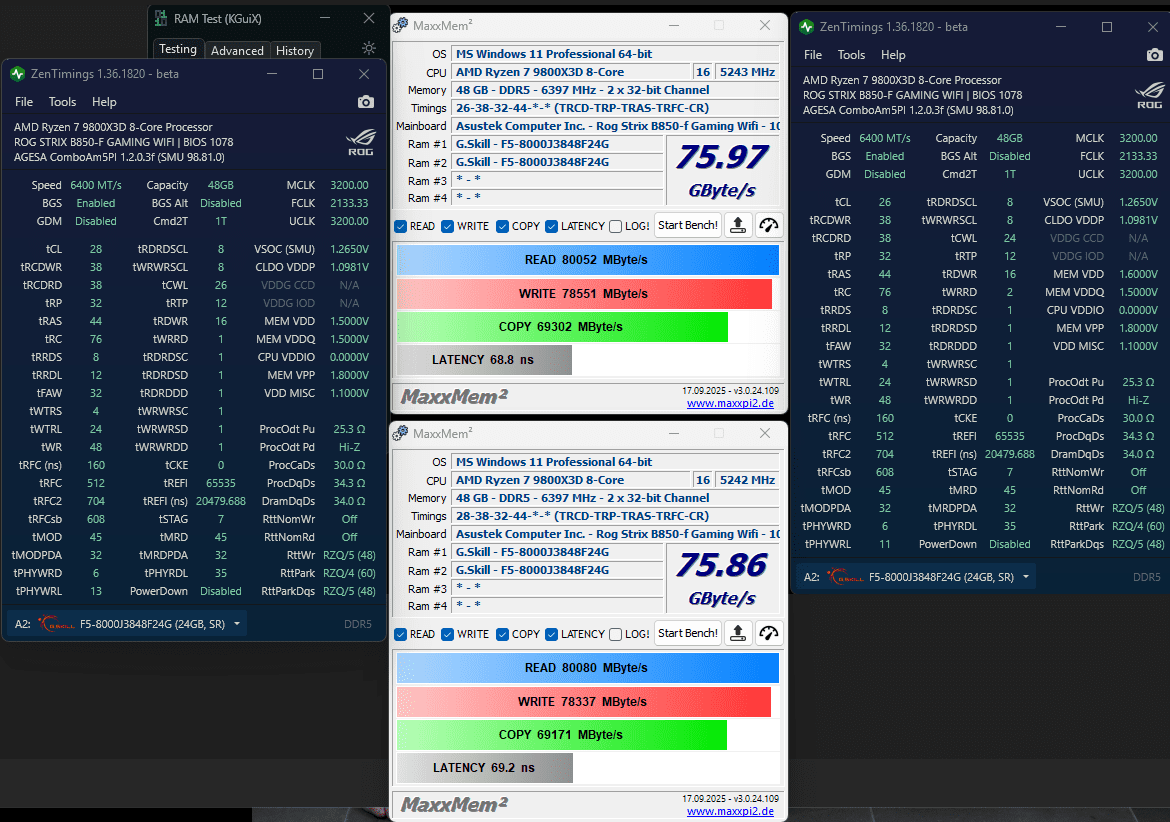Click the LATENCY 68.8 ns result bar

click(x=484, y=360)
